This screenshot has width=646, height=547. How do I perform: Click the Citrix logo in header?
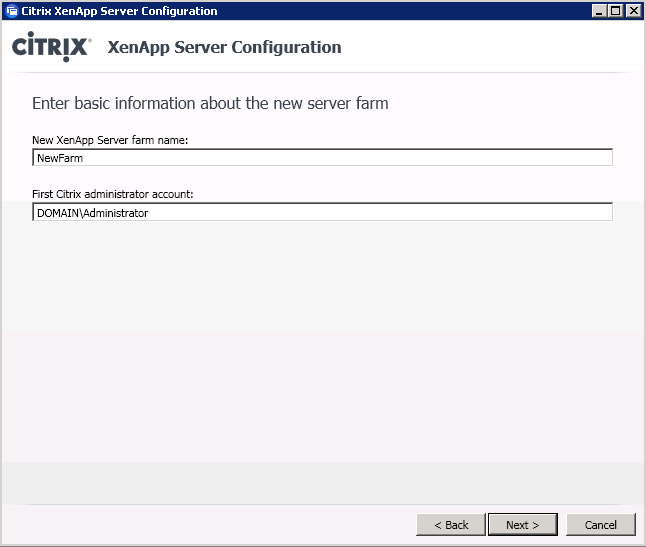(51, 47)
